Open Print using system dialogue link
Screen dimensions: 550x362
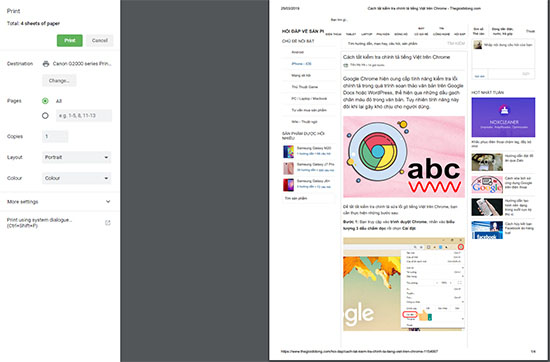[x=39, y=223]
